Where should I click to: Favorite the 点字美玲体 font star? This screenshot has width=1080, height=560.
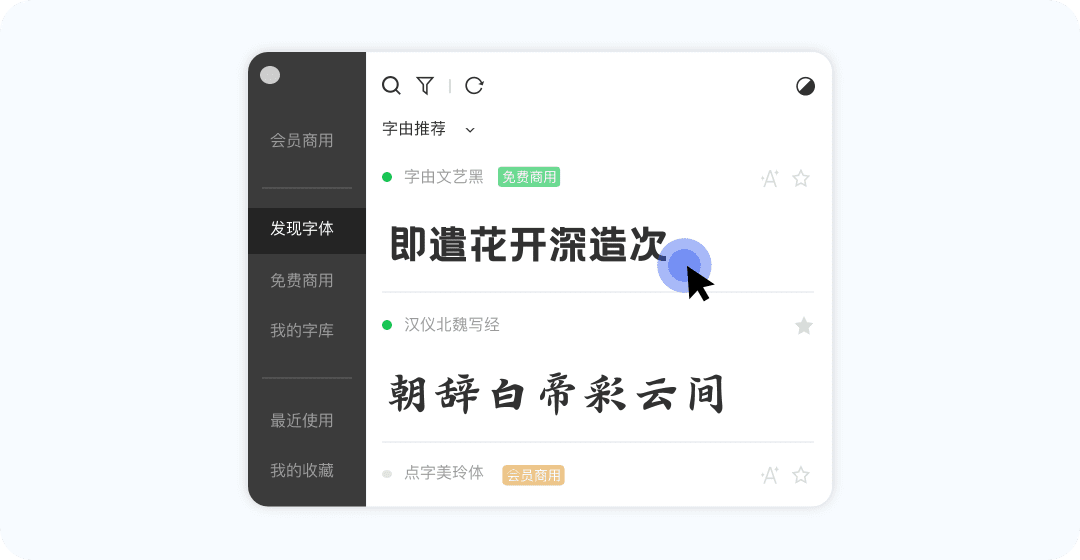[x=800, y=475]
